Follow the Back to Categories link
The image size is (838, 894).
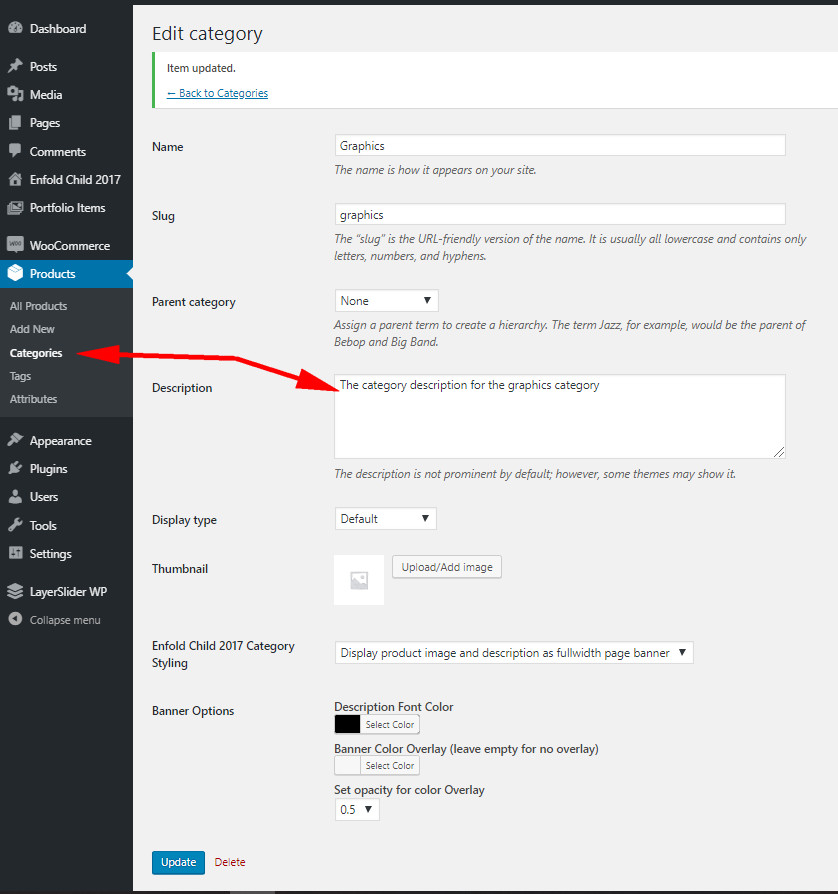(x=217, y=93)
